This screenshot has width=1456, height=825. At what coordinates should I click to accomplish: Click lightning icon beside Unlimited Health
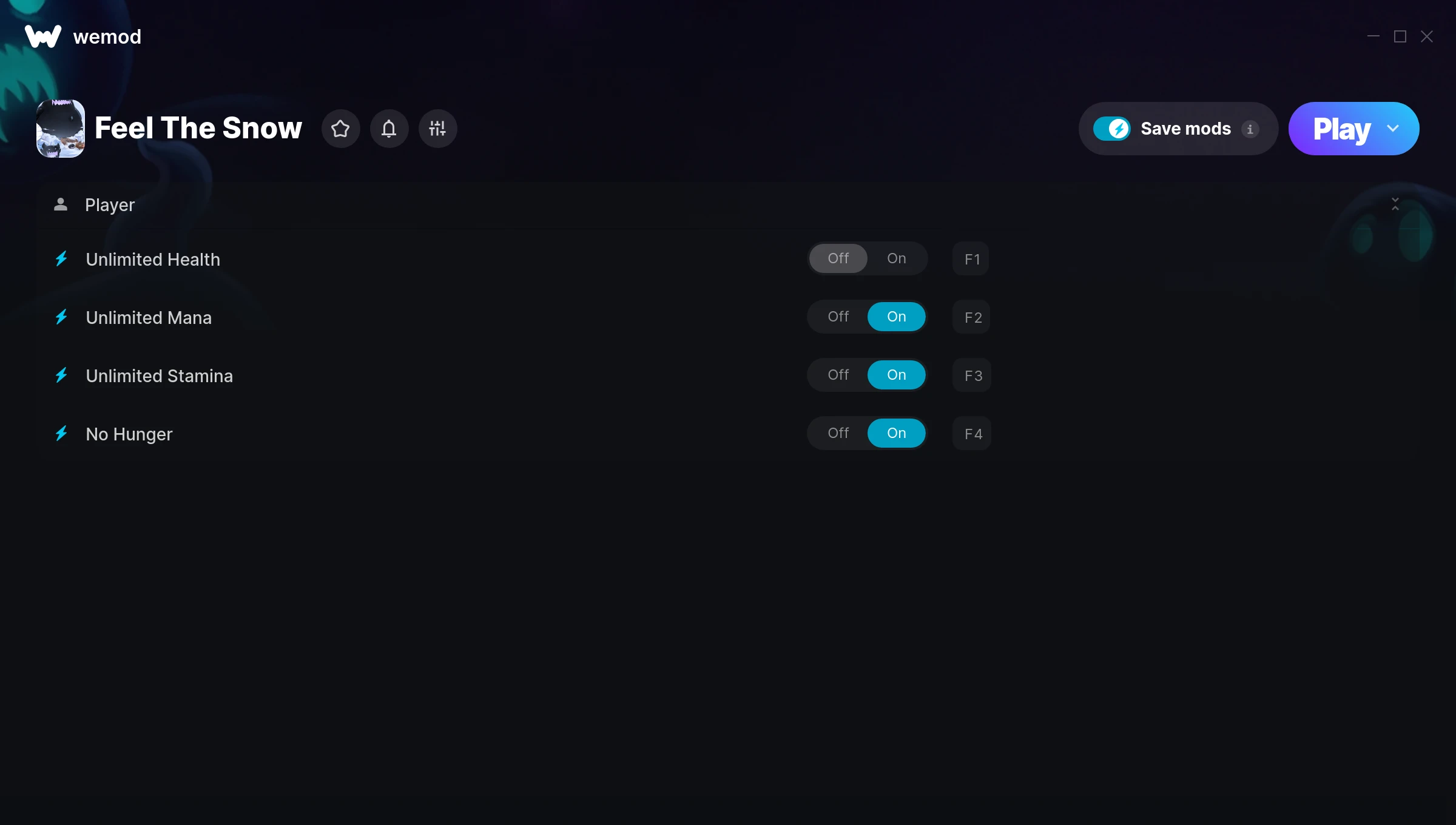click(x=61, y=259)
